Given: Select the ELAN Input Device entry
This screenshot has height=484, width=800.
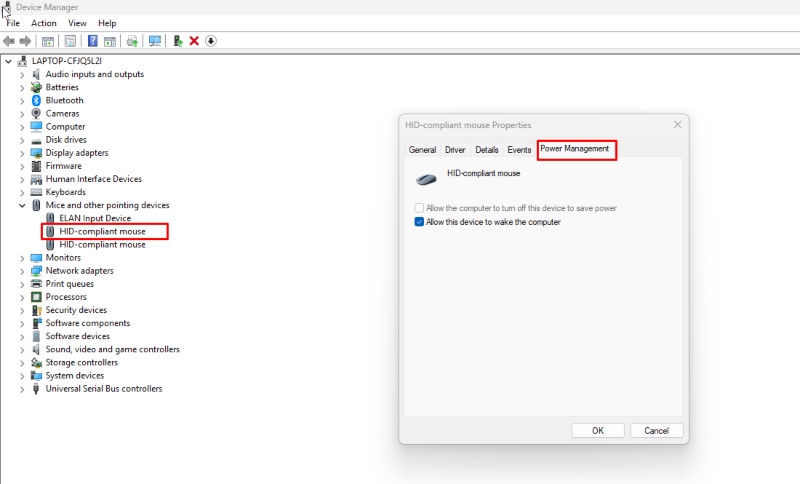Looking at the screenshot, I should [95, 218].
